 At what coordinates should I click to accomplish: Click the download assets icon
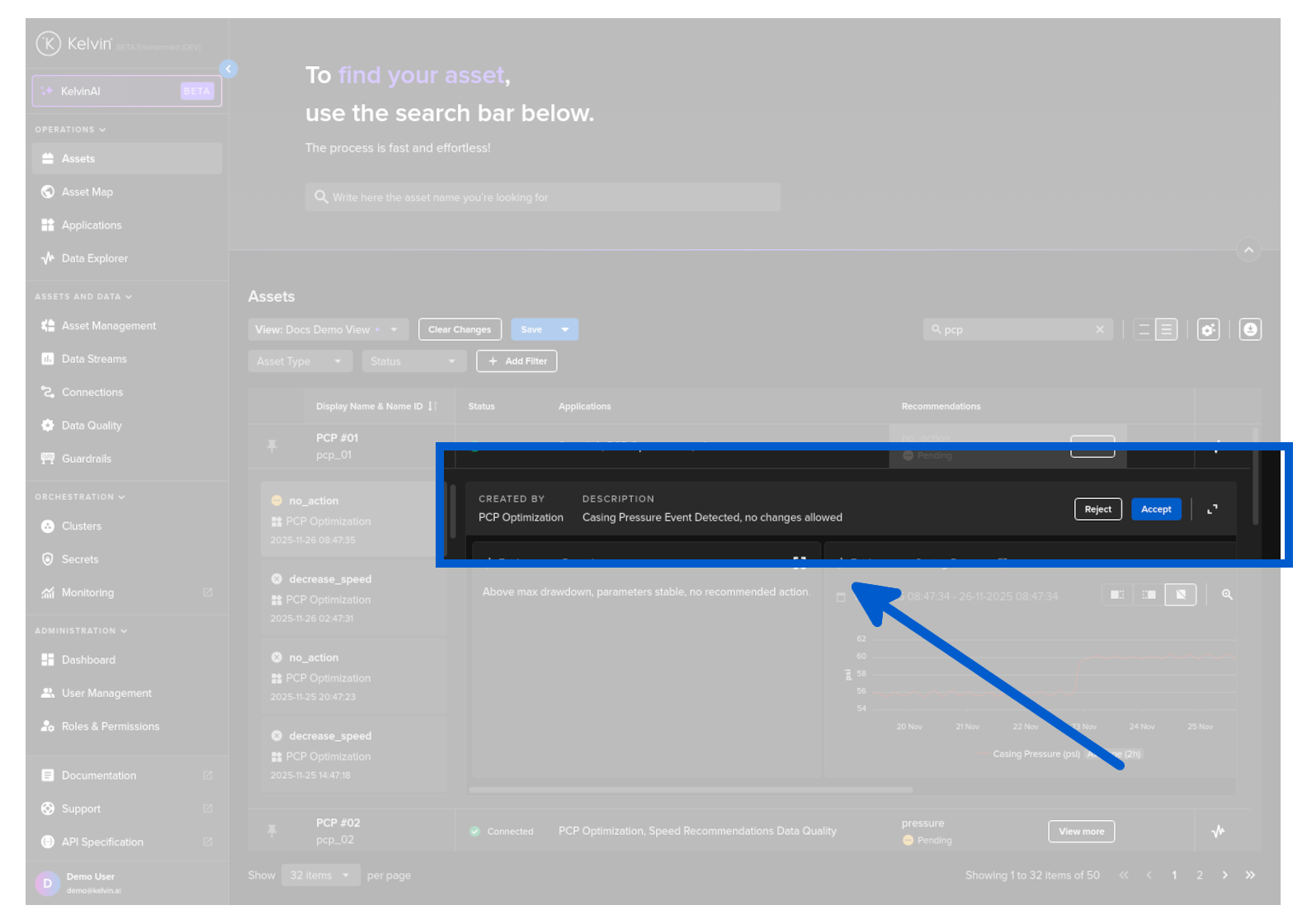[1250, 329]
